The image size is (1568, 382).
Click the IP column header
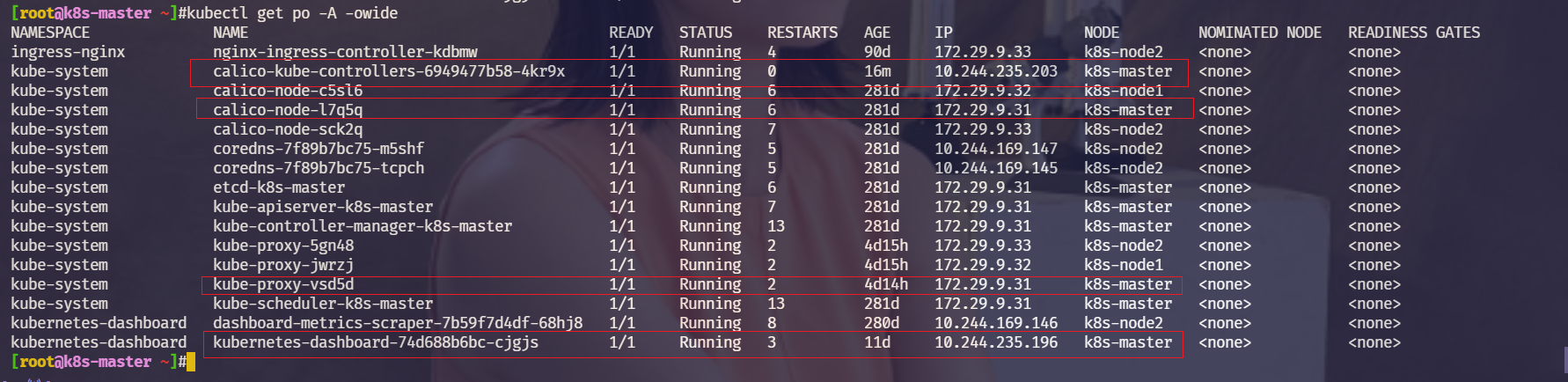(943, 33)
